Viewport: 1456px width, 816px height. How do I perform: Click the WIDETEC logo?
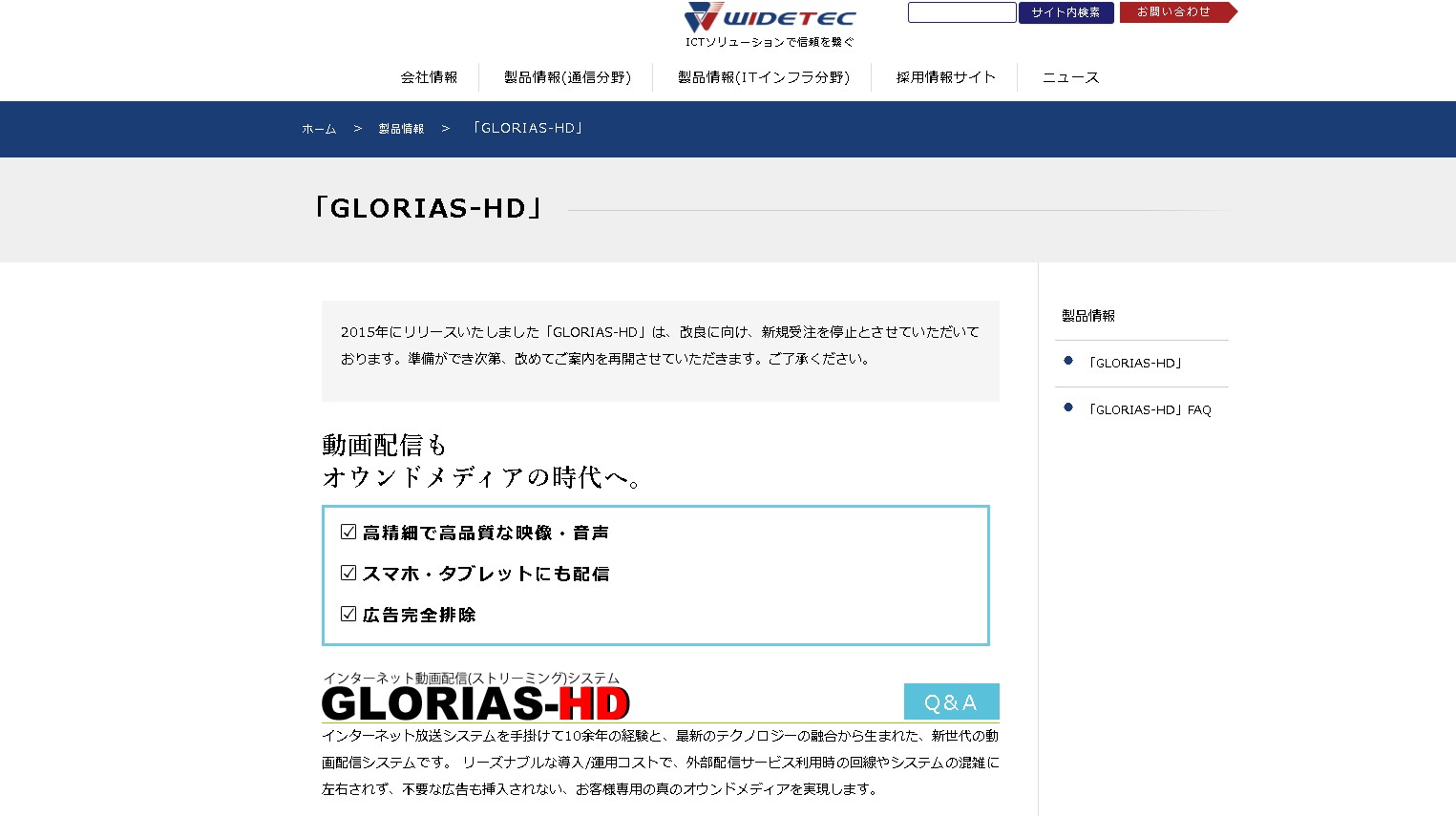770,17
